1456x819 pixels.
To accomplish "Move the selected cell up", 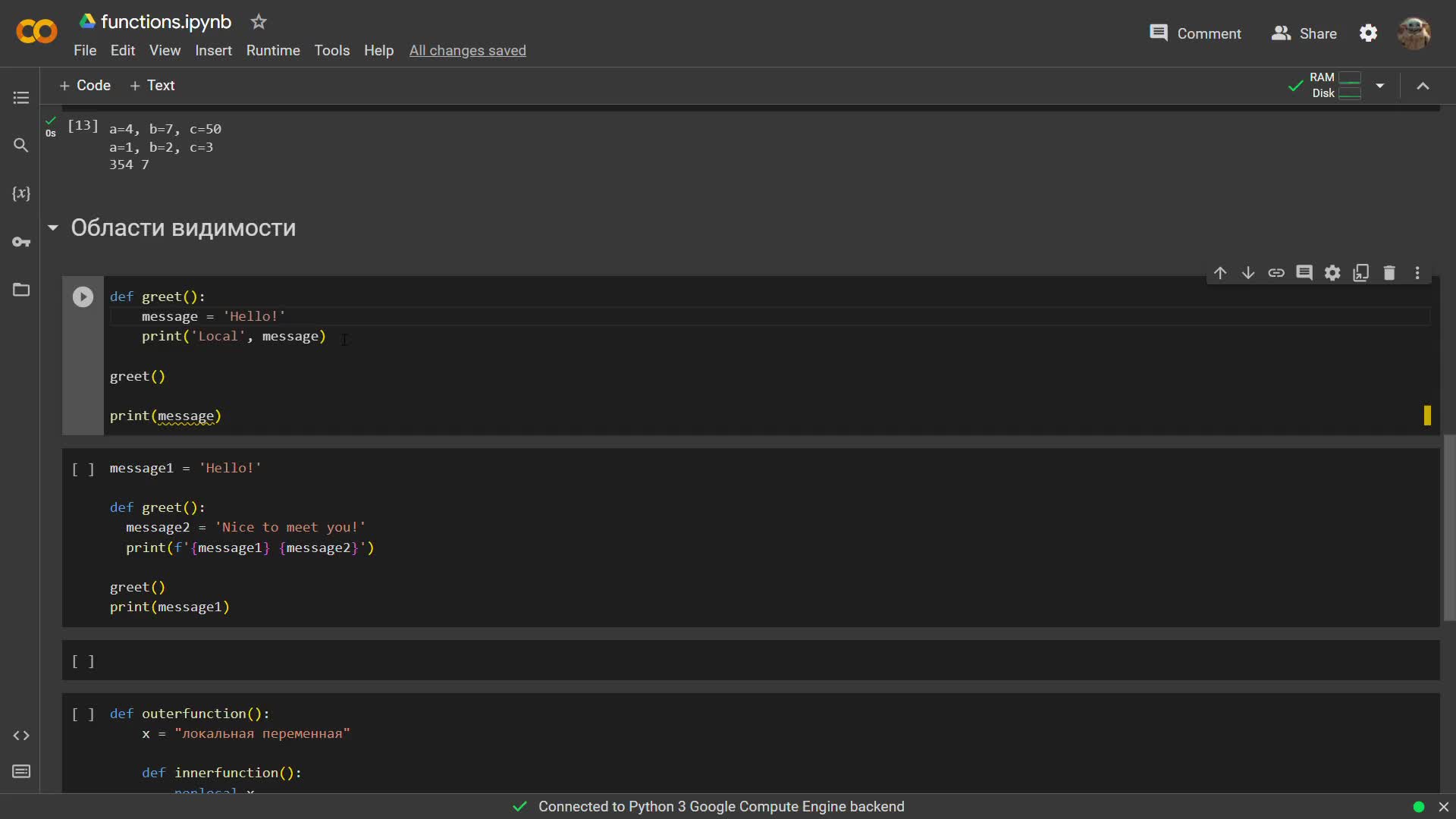I will point(1220,273).
